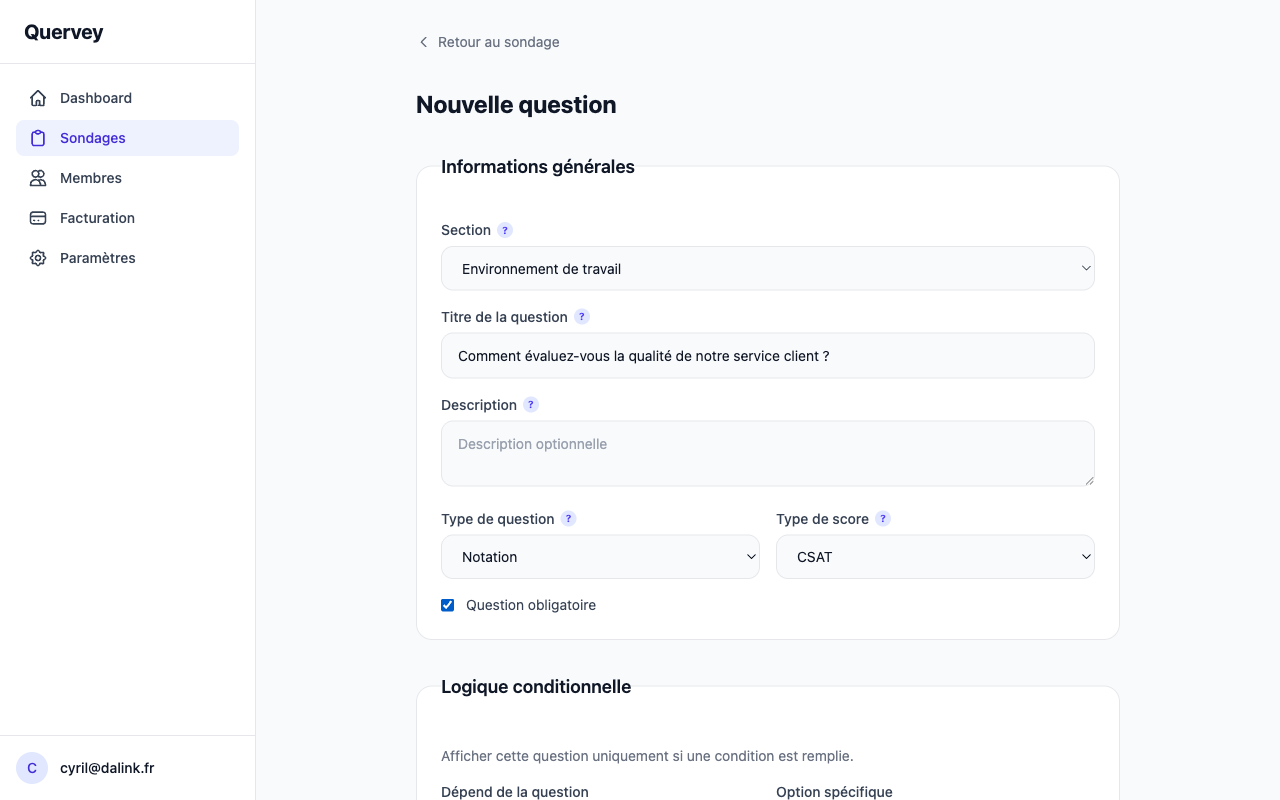Click the Type de question help icon

coord(568,518)
